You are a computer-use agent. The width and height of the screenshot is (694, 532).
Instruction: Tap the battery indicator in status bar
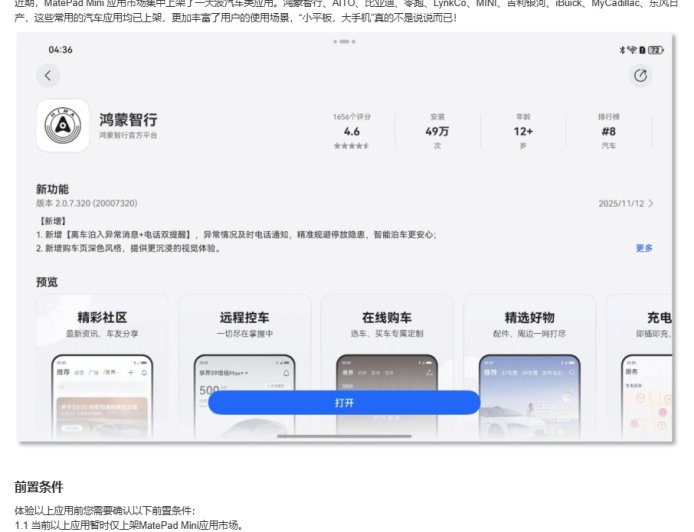pyautogui.click(x=655, y=50)
